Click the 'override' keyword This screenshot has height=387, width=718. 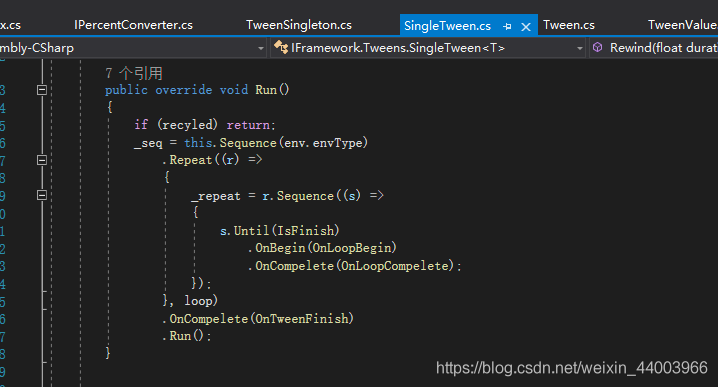184,90
